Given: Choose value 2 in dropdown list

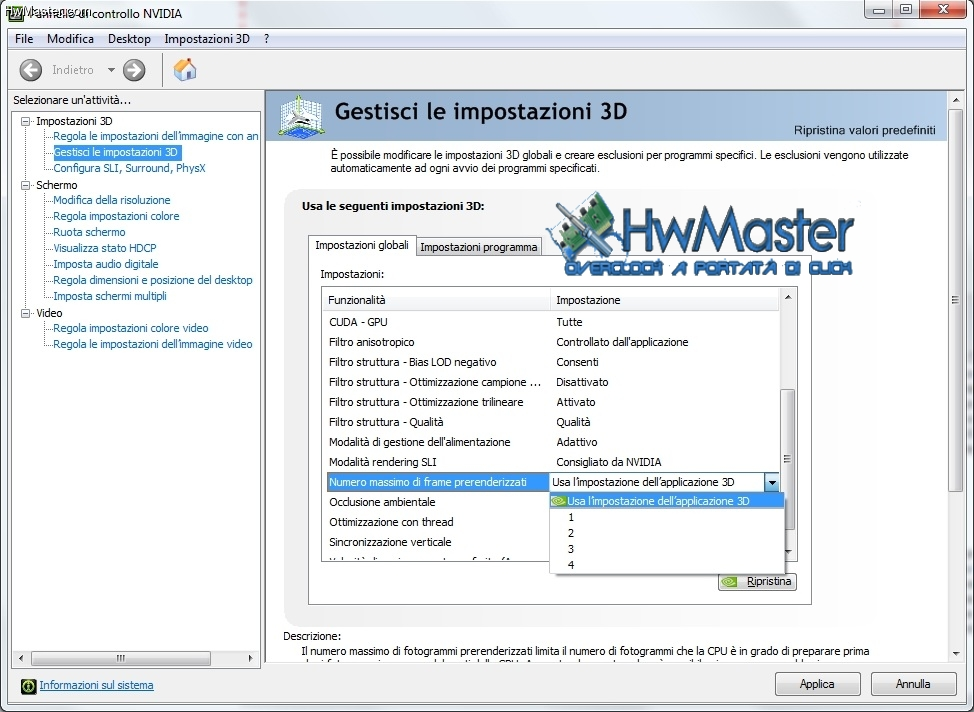Looking at the screenshot, I should click(667, 533).
